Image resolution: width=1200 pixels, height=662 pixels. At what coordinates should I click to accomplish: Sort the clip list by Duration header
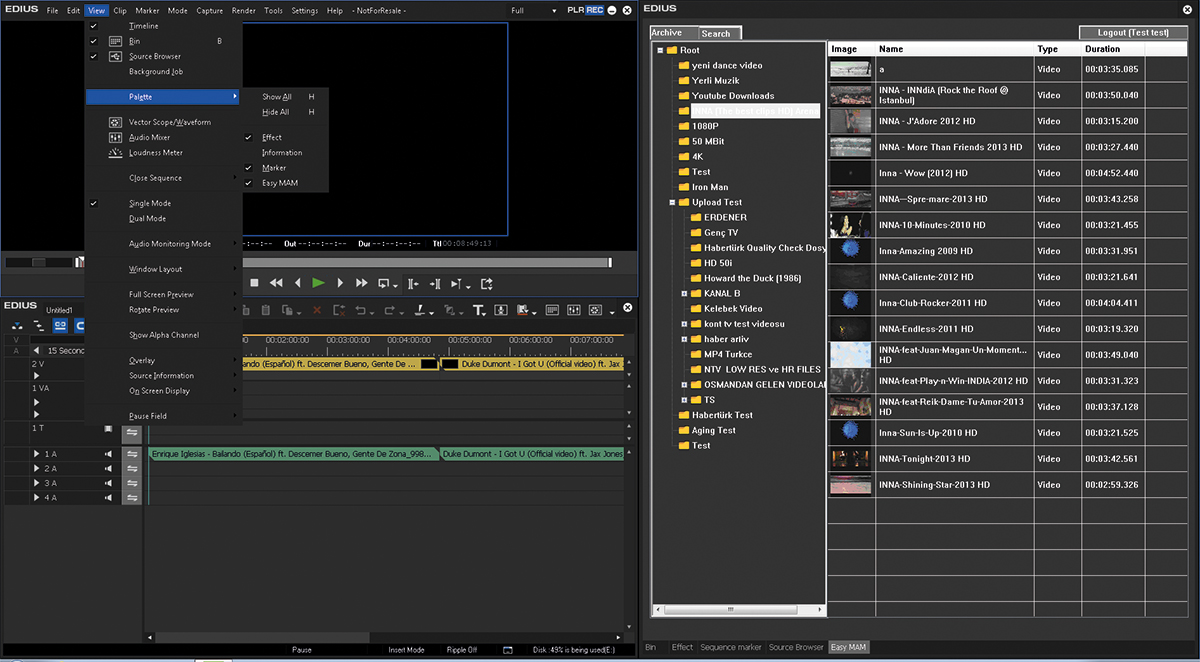[1112, 49]
